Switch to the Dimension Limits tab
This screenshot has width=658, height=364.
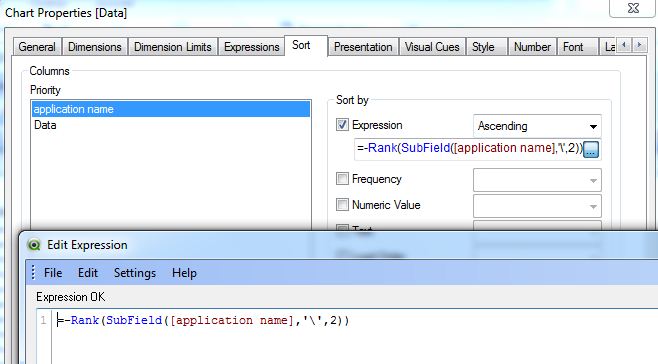click(173, 47)
